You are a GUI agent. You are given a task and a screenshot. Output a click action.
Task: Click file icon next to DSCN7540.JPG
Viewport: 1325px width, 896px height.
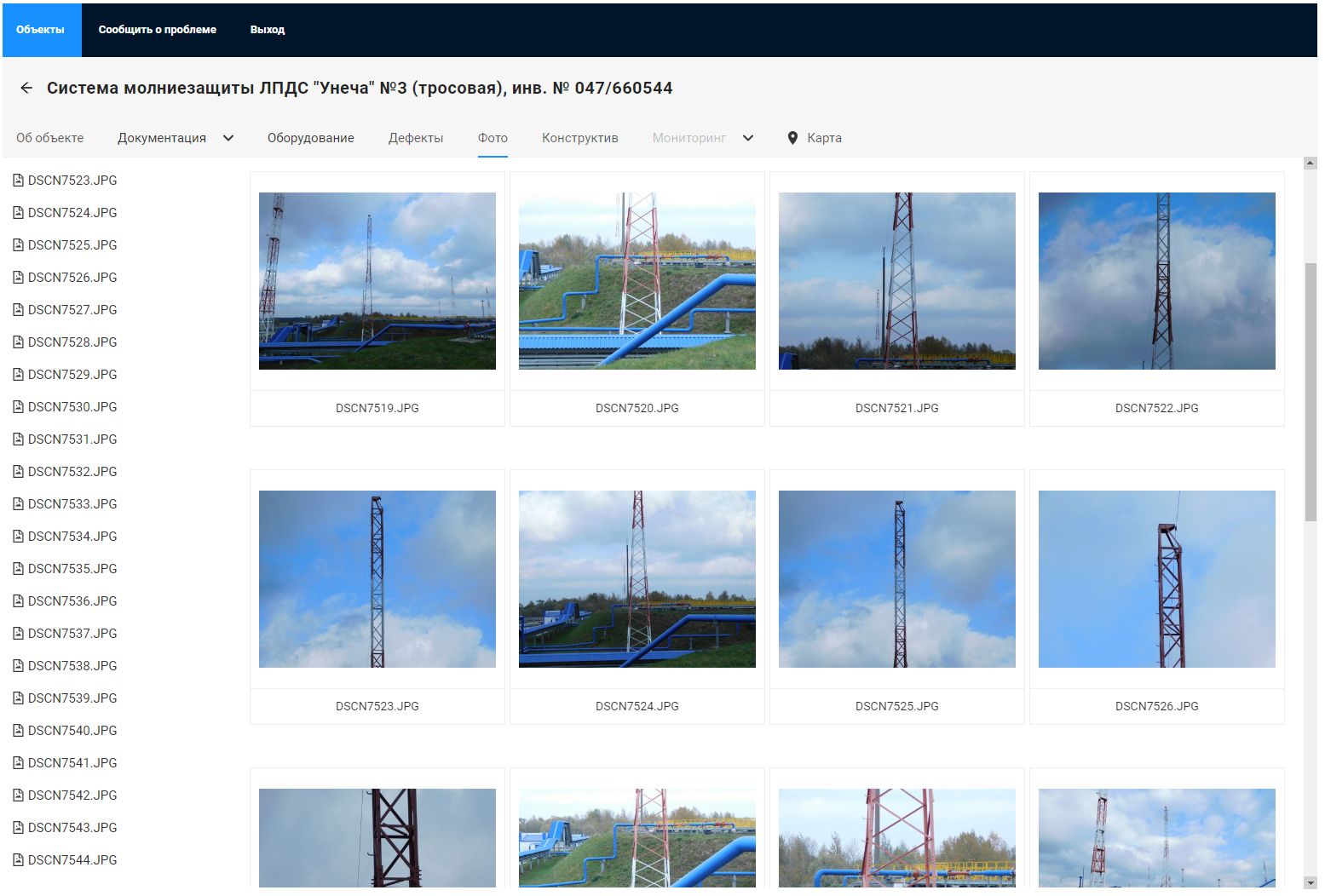[x=18, y=731]
